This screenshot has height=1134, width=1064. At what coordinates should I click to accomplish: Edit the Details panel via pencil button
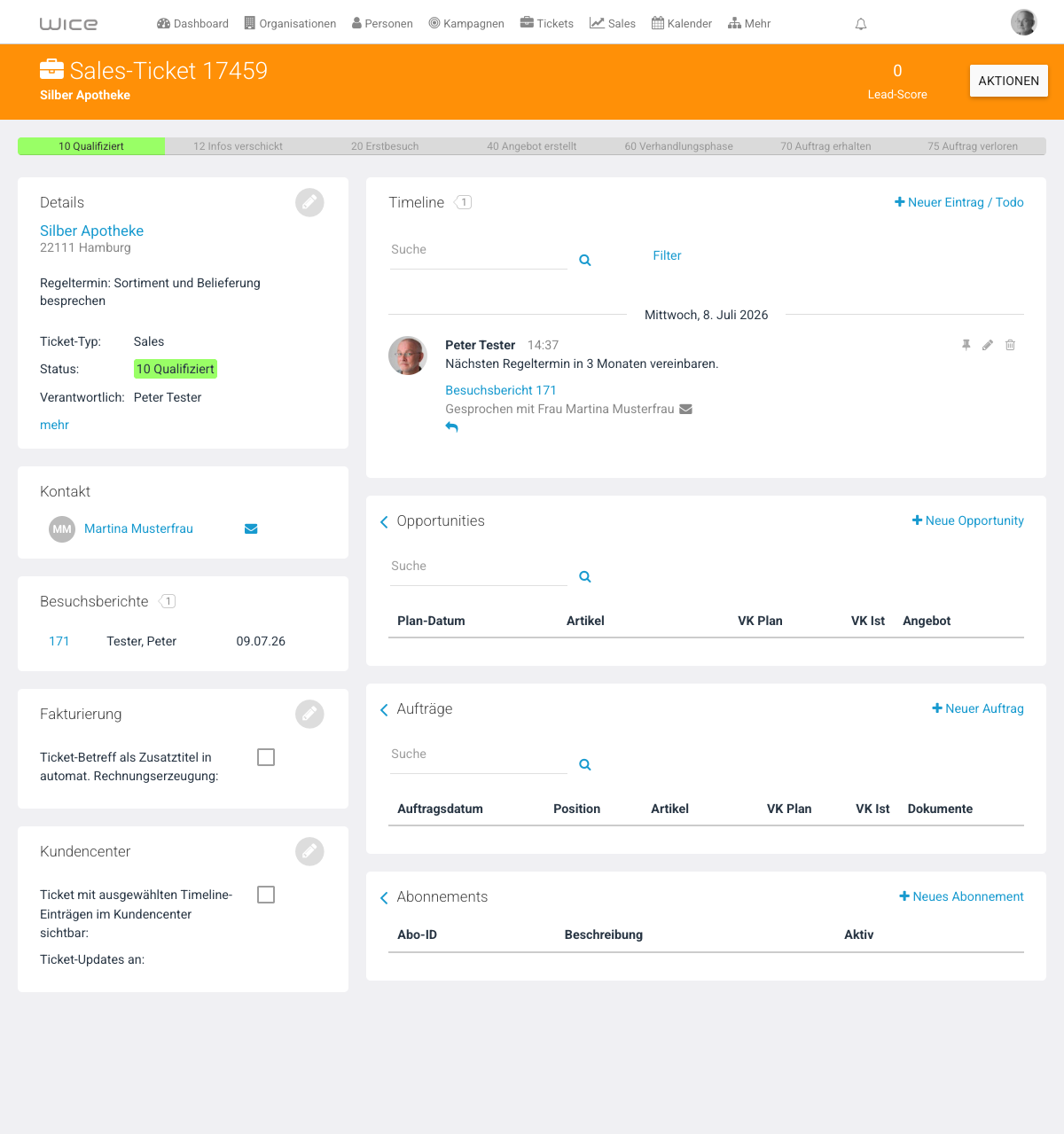point(309,203)
